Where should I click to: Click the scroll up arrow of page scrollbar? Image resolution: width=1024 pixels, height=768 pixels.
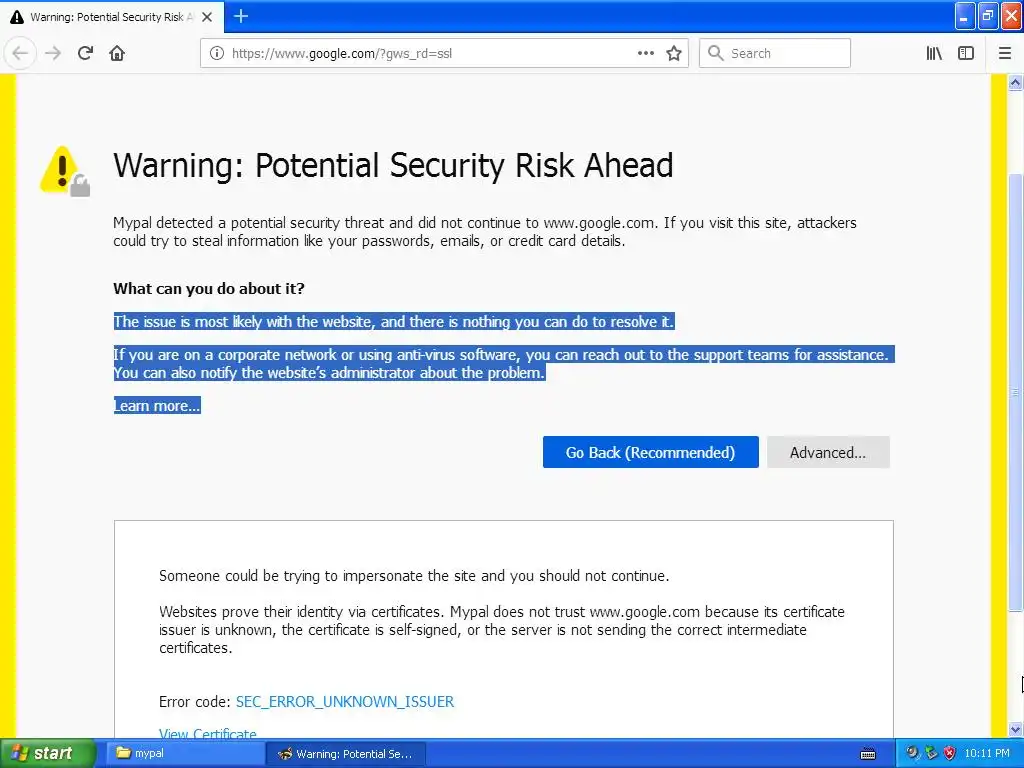coord(1015,82)
